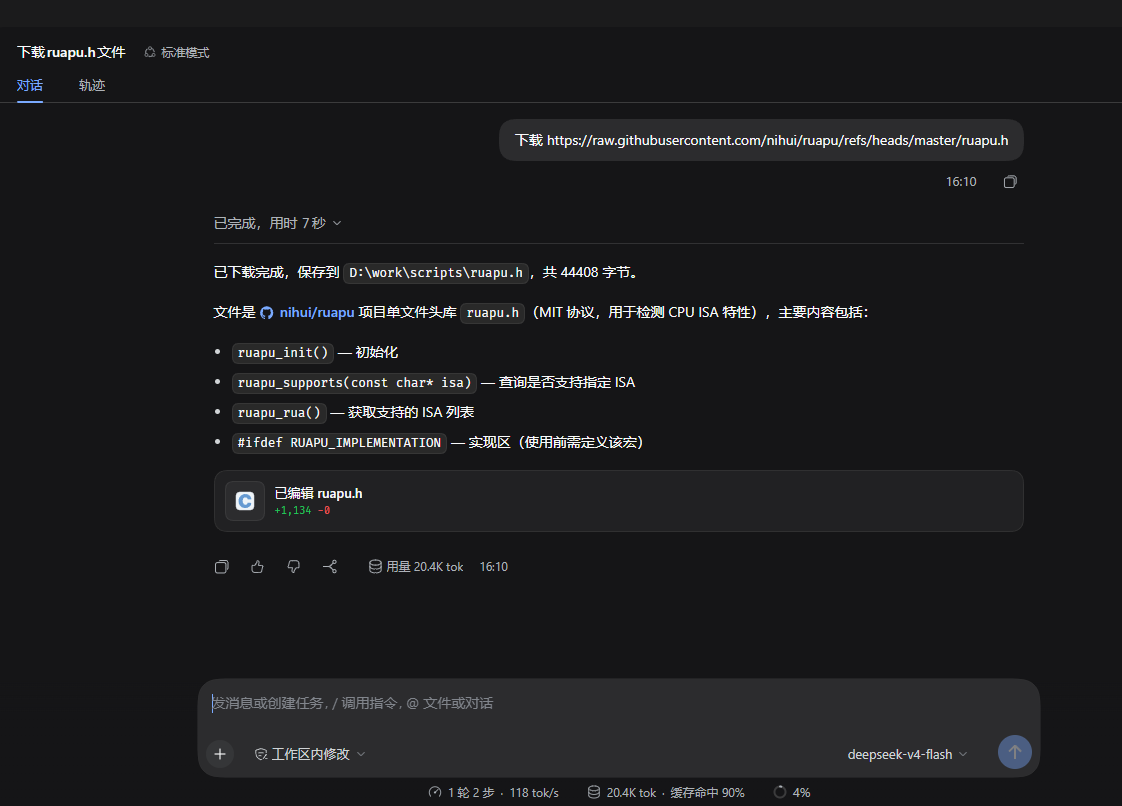Click the ruapu_supports(const char* isa) snippet
Screen dimensions: 1122x806
click(354, 383)
